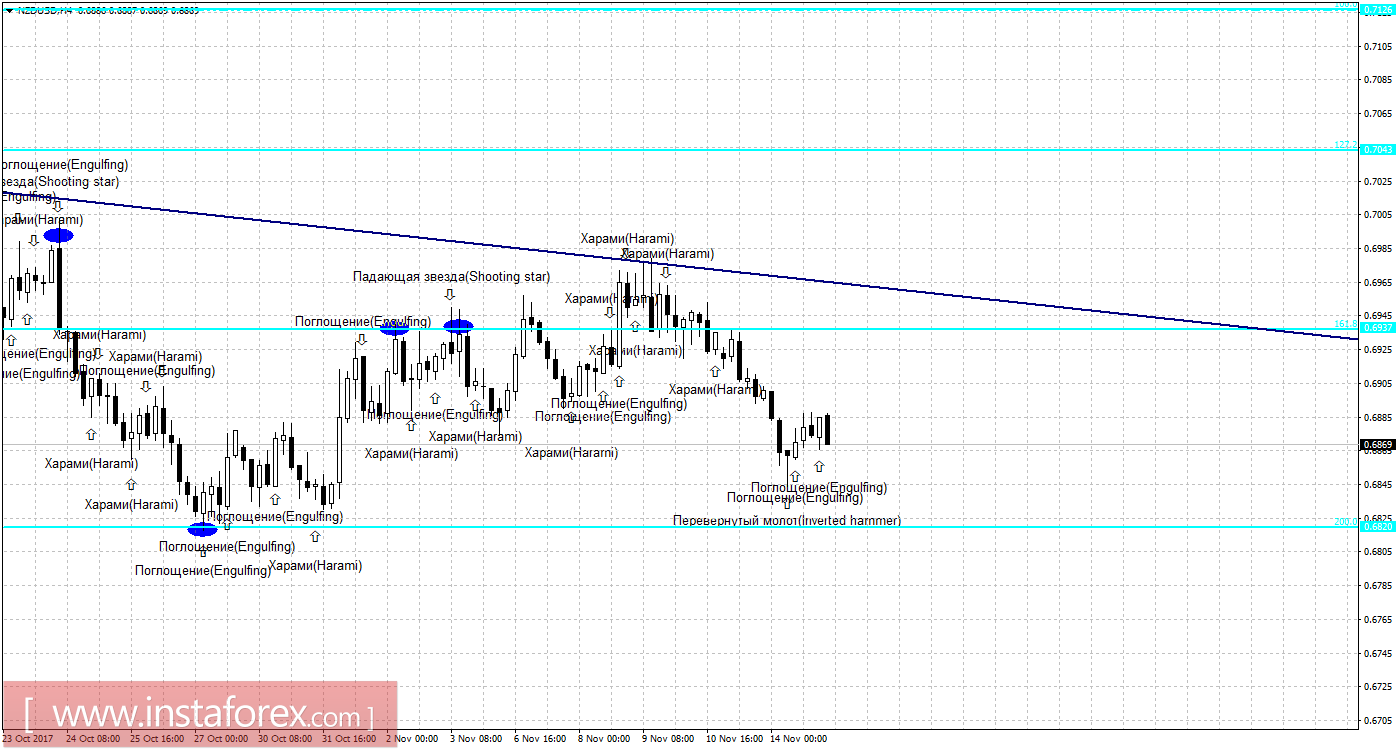The image size is (1398, 750).
Task: Click the blue ellipse under the 3 Nov Shooting star label
Action: click(x=458, y=325)
